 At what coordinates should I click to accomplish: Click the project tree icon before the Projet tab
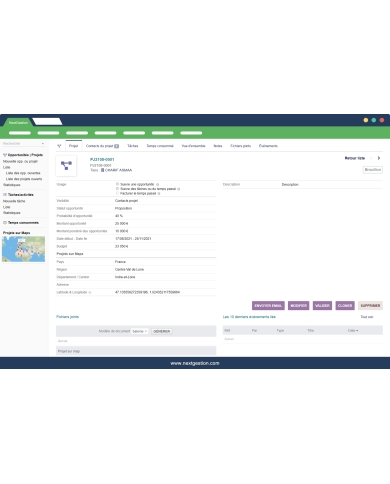59,146
